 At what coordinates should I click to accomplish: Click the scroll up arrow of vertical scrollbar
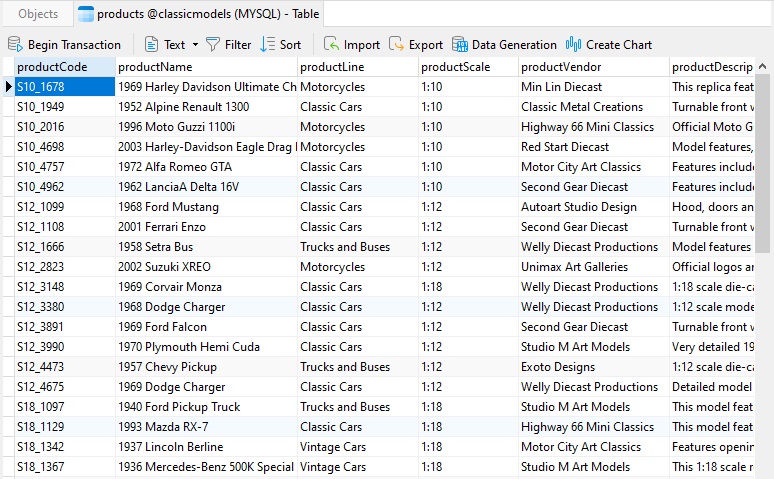tap(762, 66)
